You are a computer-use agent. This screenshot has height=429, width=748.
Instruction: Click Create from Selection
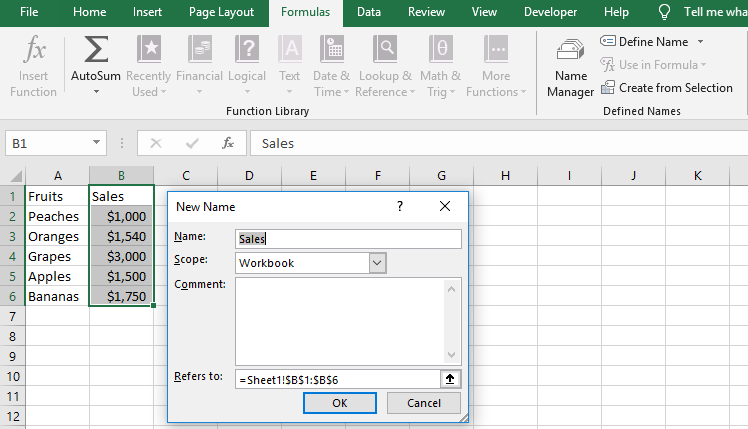pos(667,88)
